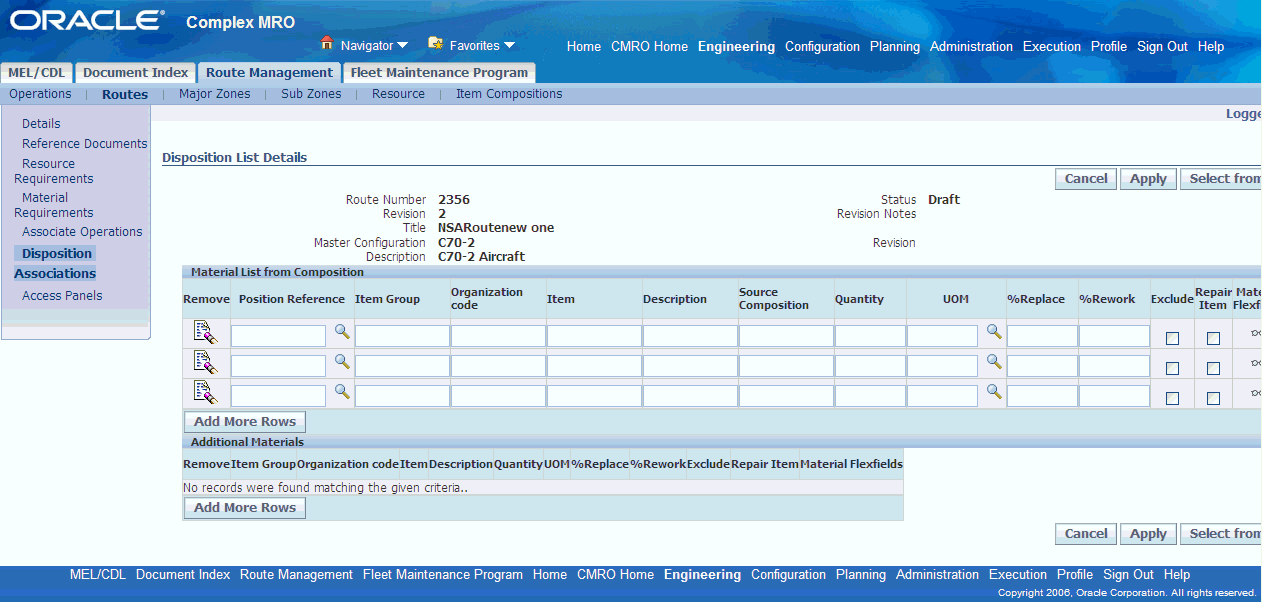Click the top Apply button
This screenshot has width=1262, height=602.
pyautogui.click(x=1148, y=179)
